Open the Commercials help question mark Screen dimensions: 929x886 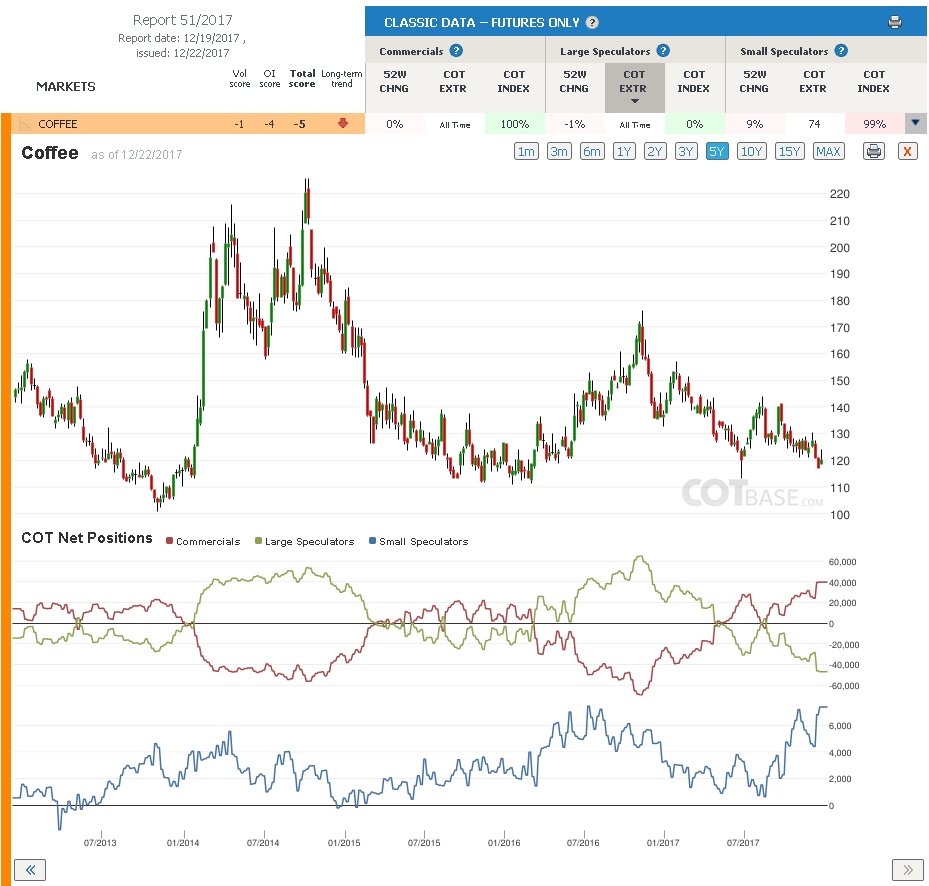click(456, 51)
